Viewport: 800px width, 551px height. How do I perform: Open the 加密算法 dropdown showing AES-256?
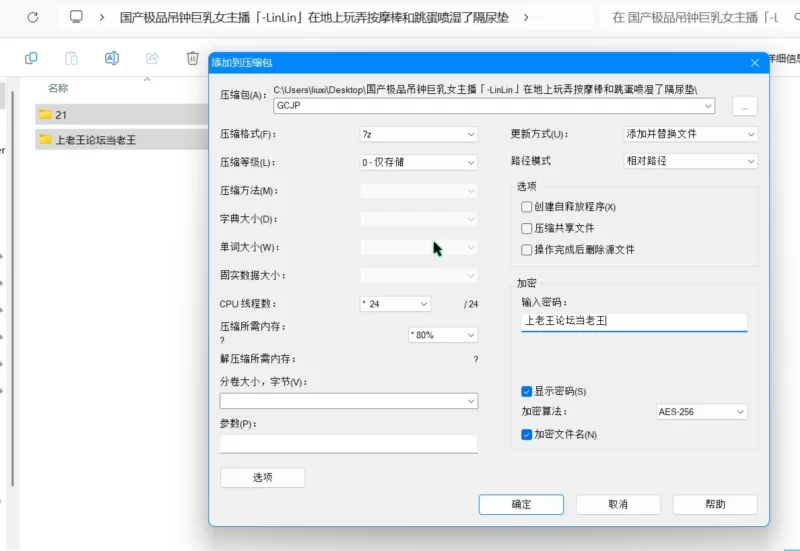[702, 412]
